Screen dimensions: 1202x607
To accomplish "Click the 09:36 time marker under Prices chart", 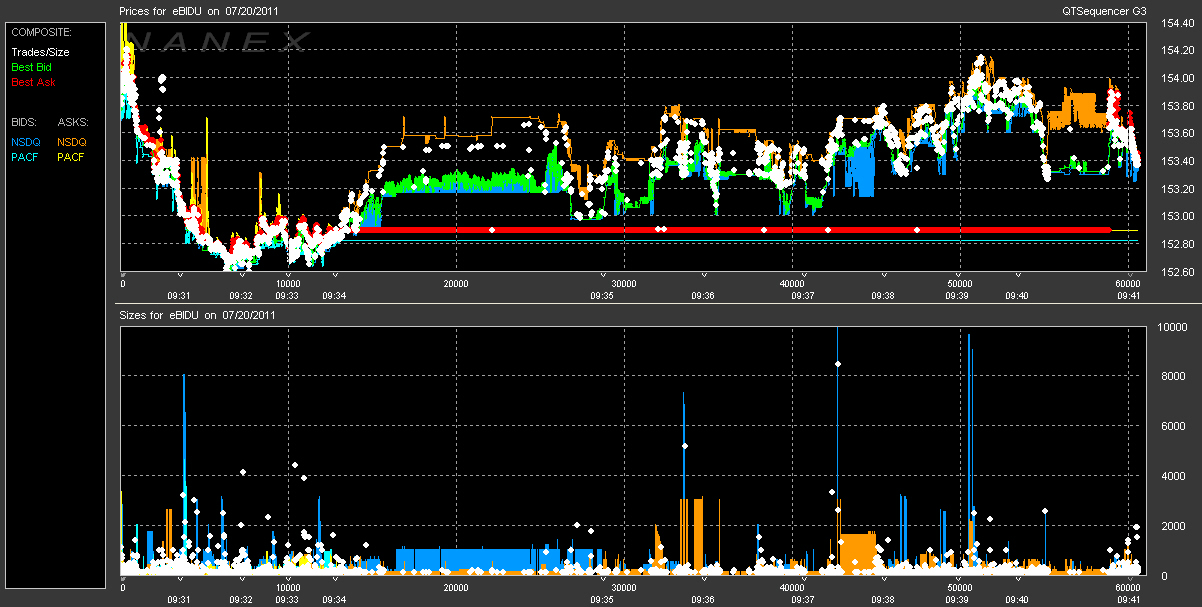I will [x=703, y=295].
